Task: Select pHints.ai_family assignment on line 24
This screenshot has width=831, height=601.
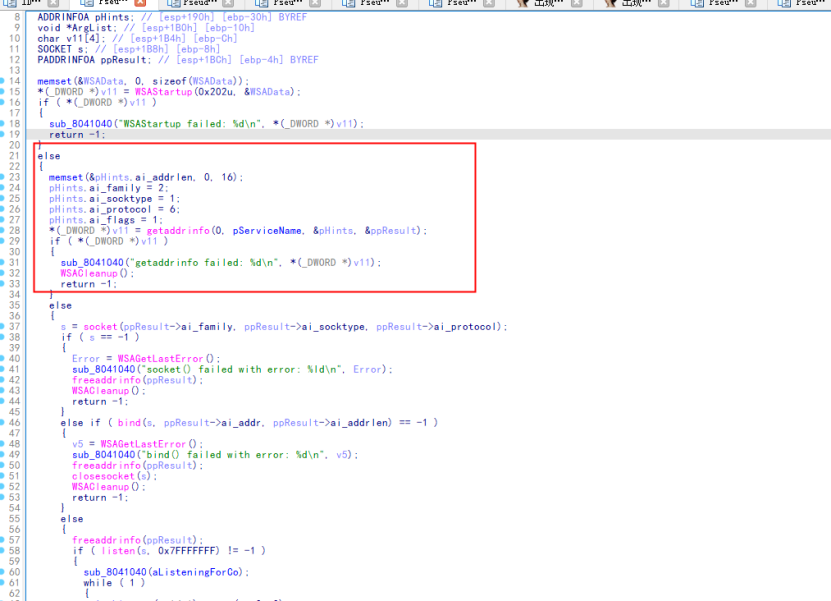Action: coord(109,188)
